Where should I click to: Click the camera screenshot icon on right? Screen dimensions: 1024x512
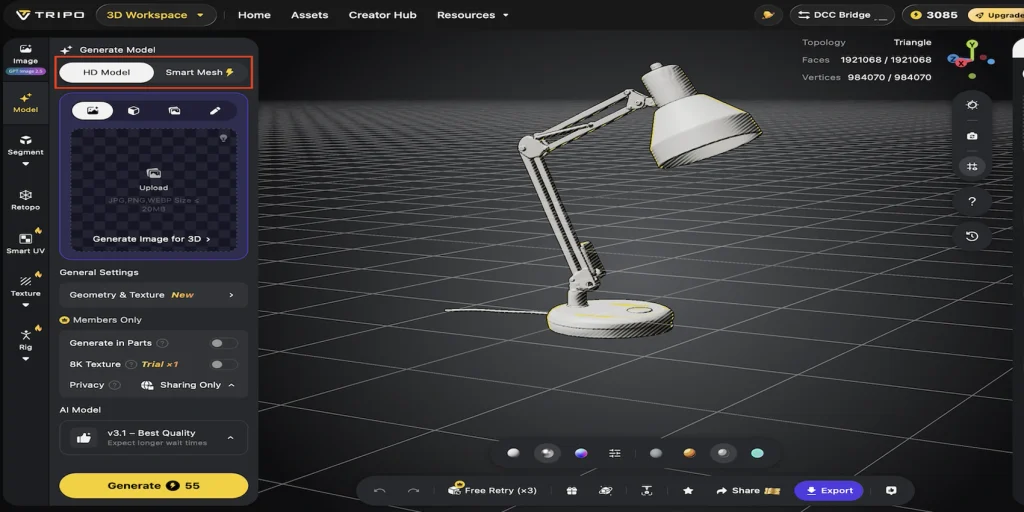point(972,136)
